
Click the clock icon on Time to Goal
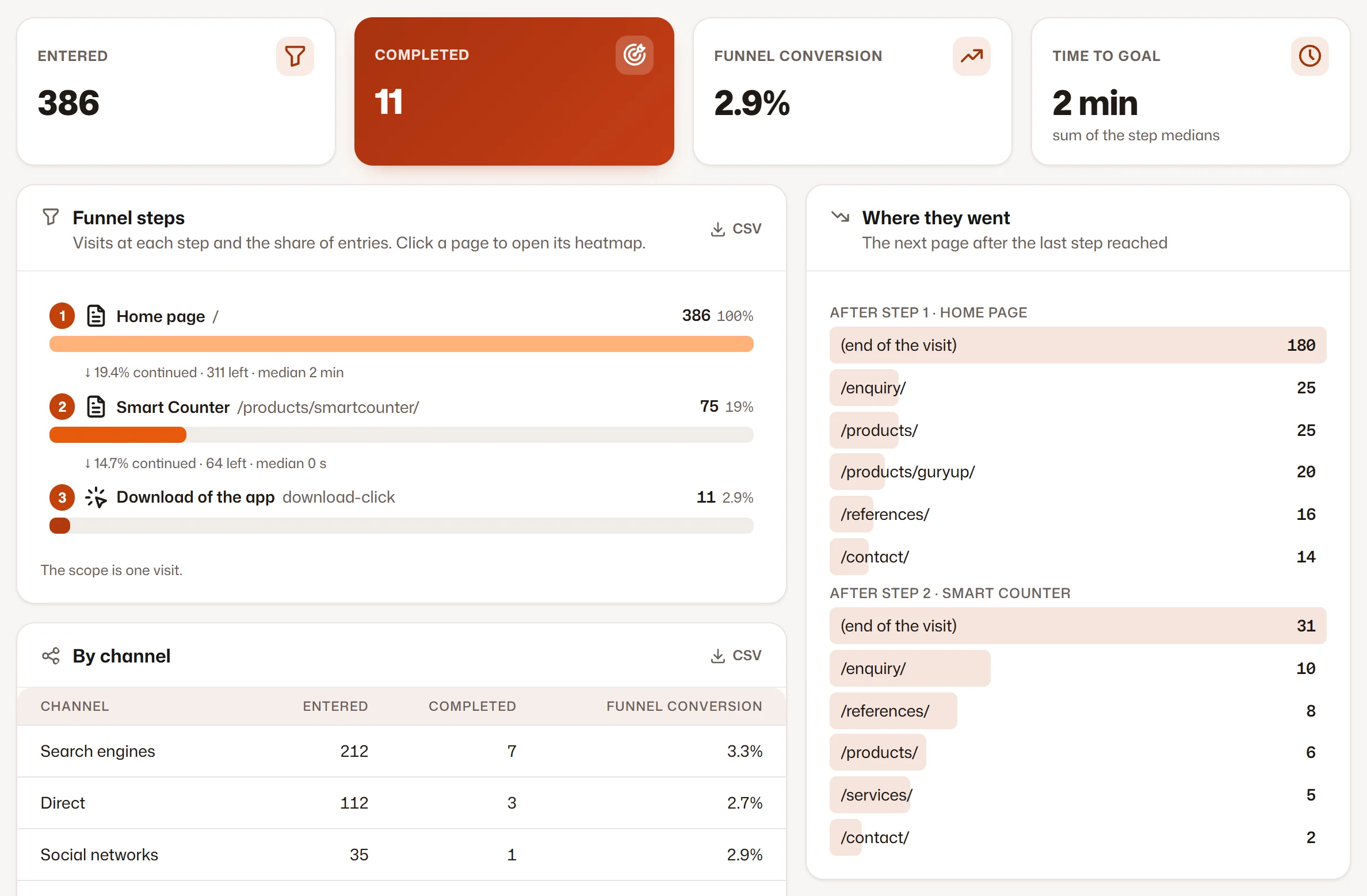pos(1310,56)
